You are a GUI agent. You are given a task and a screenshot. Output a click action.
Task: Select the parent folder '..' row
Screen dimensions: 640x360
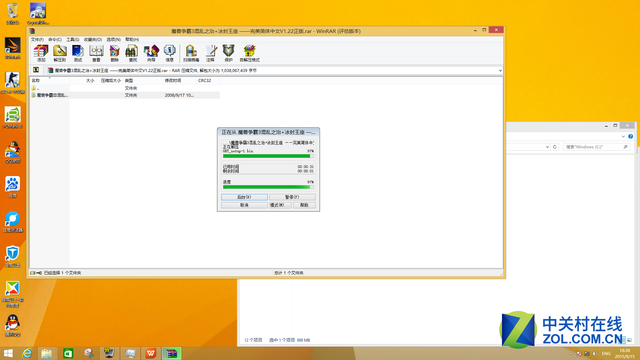pyautogui.click(x=125, y=88)
